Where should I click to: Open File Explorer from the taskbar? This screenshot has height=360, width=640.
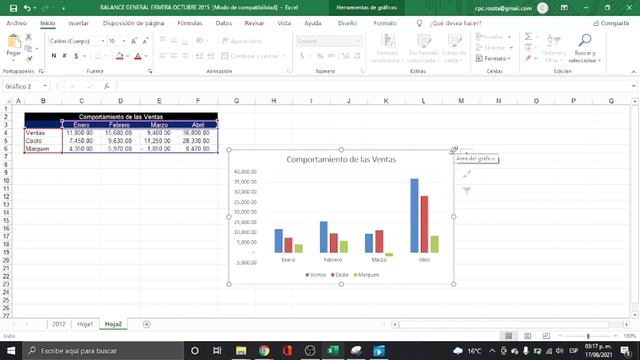tap(241, 351)
